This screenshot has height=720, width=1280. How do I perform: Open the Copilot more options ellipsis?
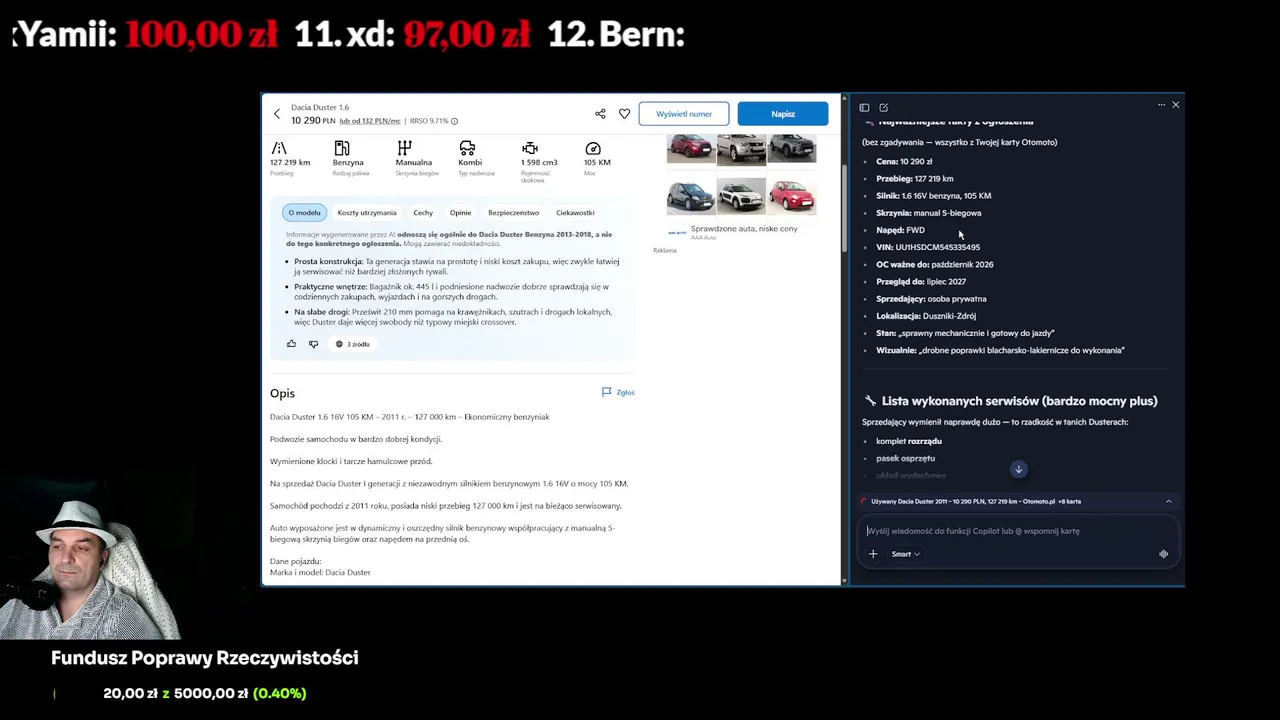[1161, 105]
